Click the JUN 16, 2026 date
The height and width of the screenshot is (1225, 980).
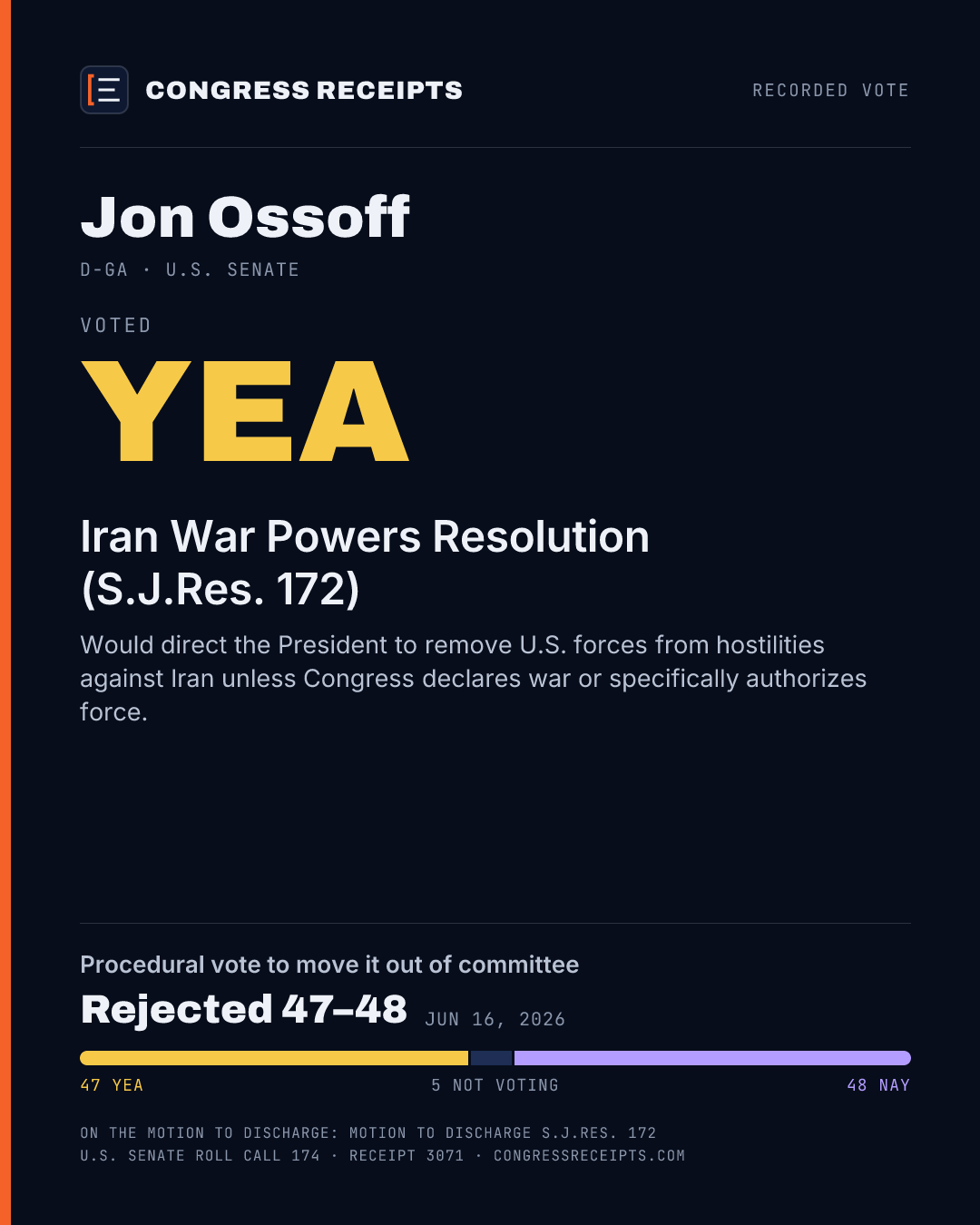(495, 1019)
